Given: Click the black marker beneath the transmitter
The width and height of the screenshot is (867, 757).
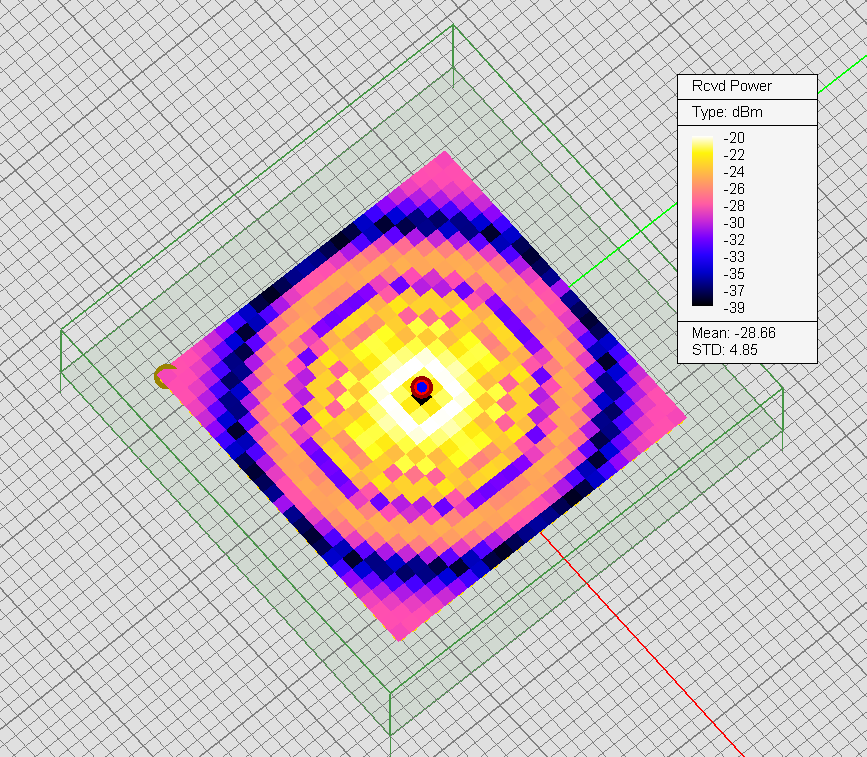Looking at the screenshot, I should 422,400.
